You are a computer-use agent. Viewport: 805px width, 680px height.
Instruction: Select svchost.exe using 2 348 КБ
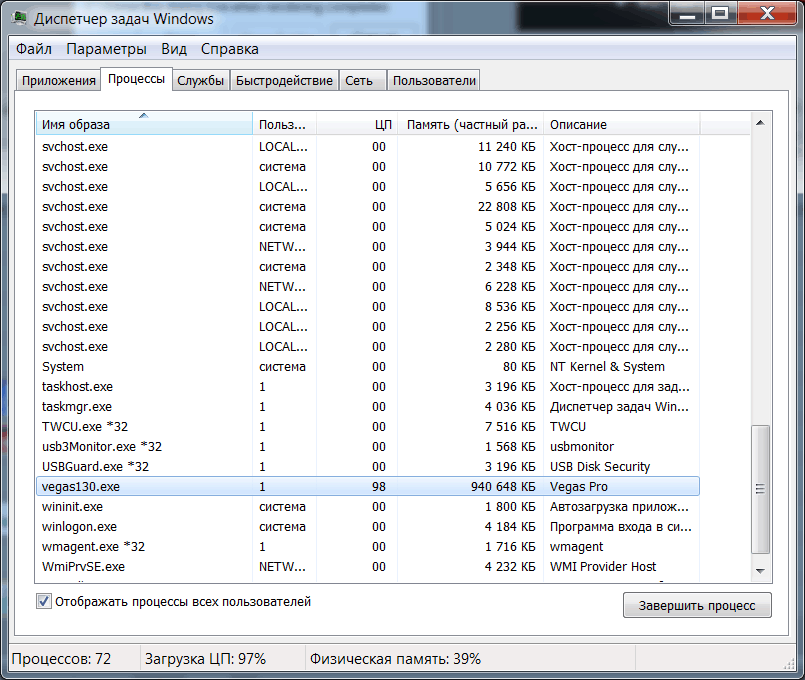368,267
